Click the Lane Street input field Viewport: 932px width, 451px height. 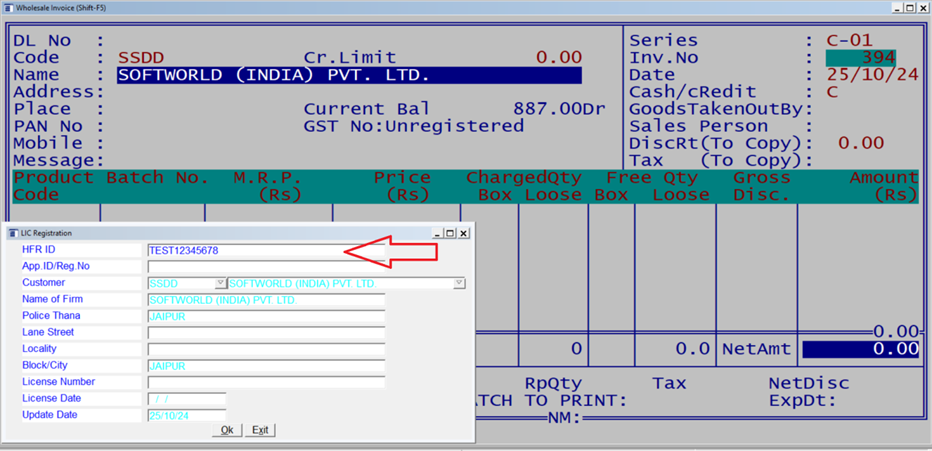[x=266, y=333]
